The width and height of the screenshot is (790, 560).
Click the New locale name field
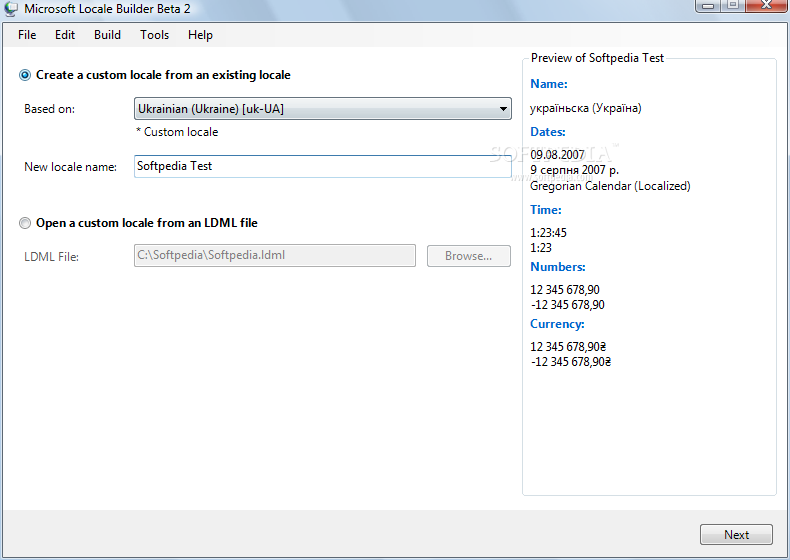click(x=322, y=166)
